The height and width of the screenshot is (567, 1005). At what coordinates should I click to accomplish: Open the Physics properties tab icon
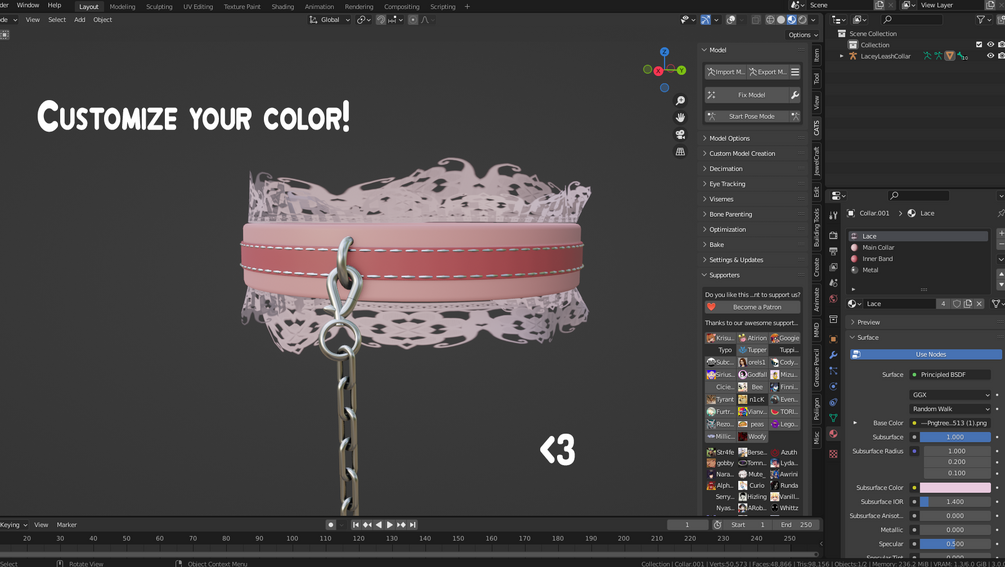(x=833, y=386)
